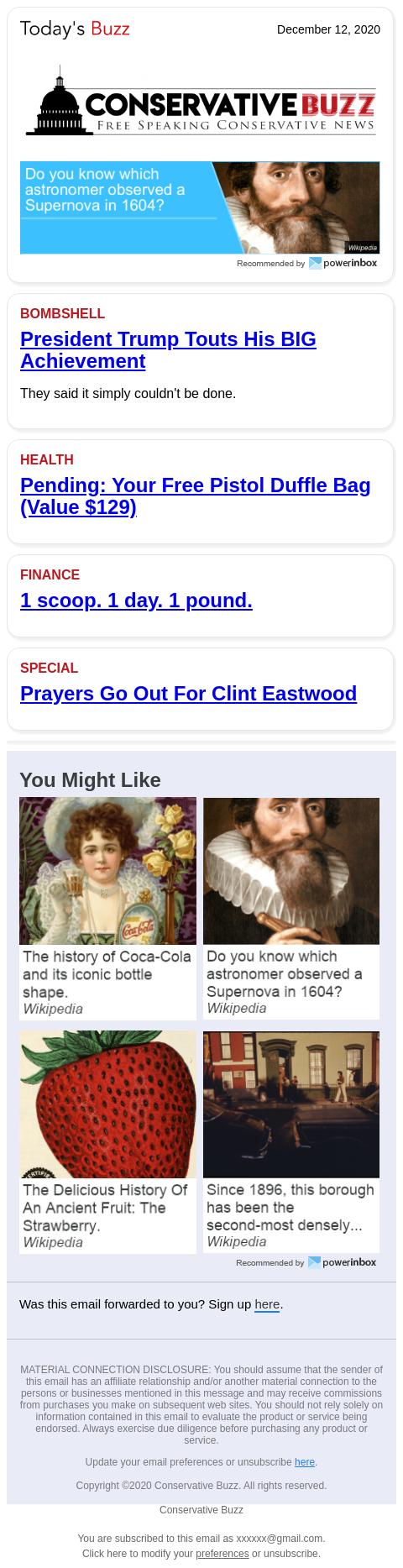Image resolution: width=403 pixels, height=1568 pixels.
Task: Open the 1 scoop 1 day link
Action: coord(136,600)
